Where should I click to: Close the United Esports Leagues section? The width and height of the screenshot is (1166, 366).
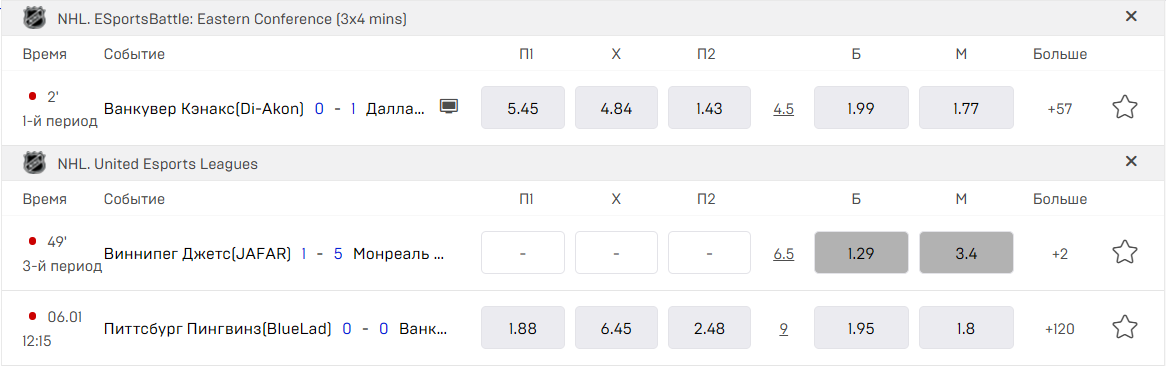[1131, 161]
